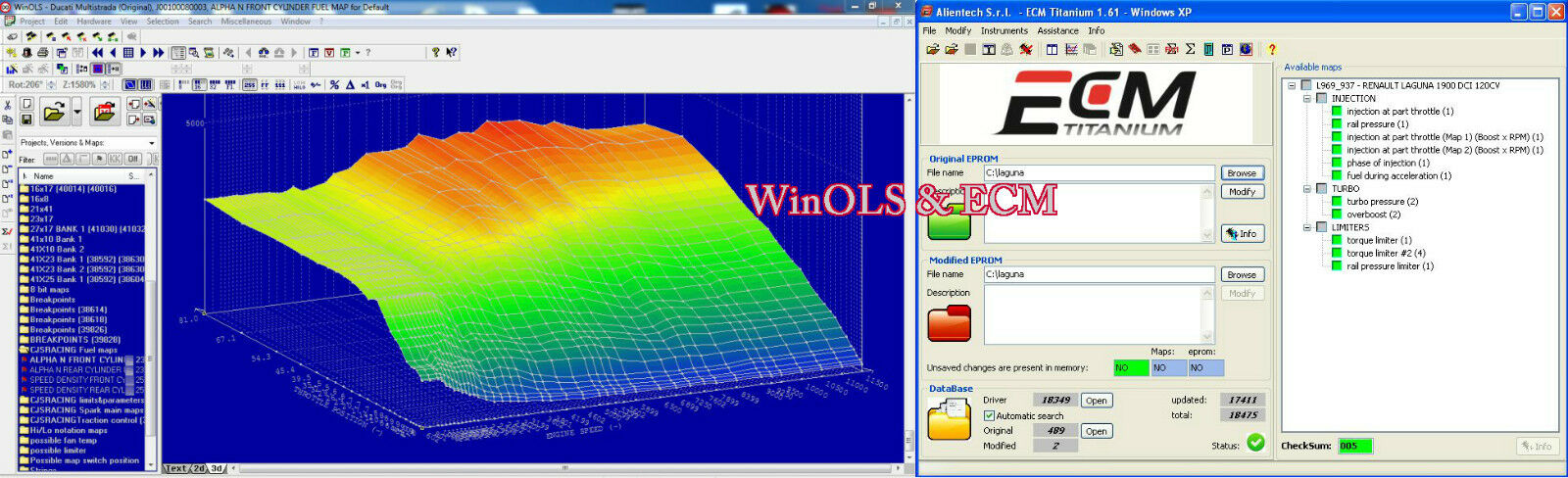Image resolution: width=1568 pixels, height=478 pixels.
Task: Open the ECM Titanium Instruments menu
Action: click(x=1004, y=30)
